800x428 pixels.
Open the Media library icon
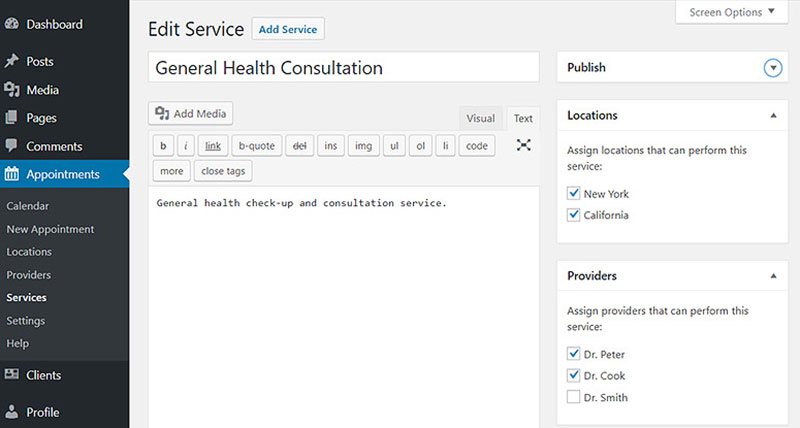point(11,90)
